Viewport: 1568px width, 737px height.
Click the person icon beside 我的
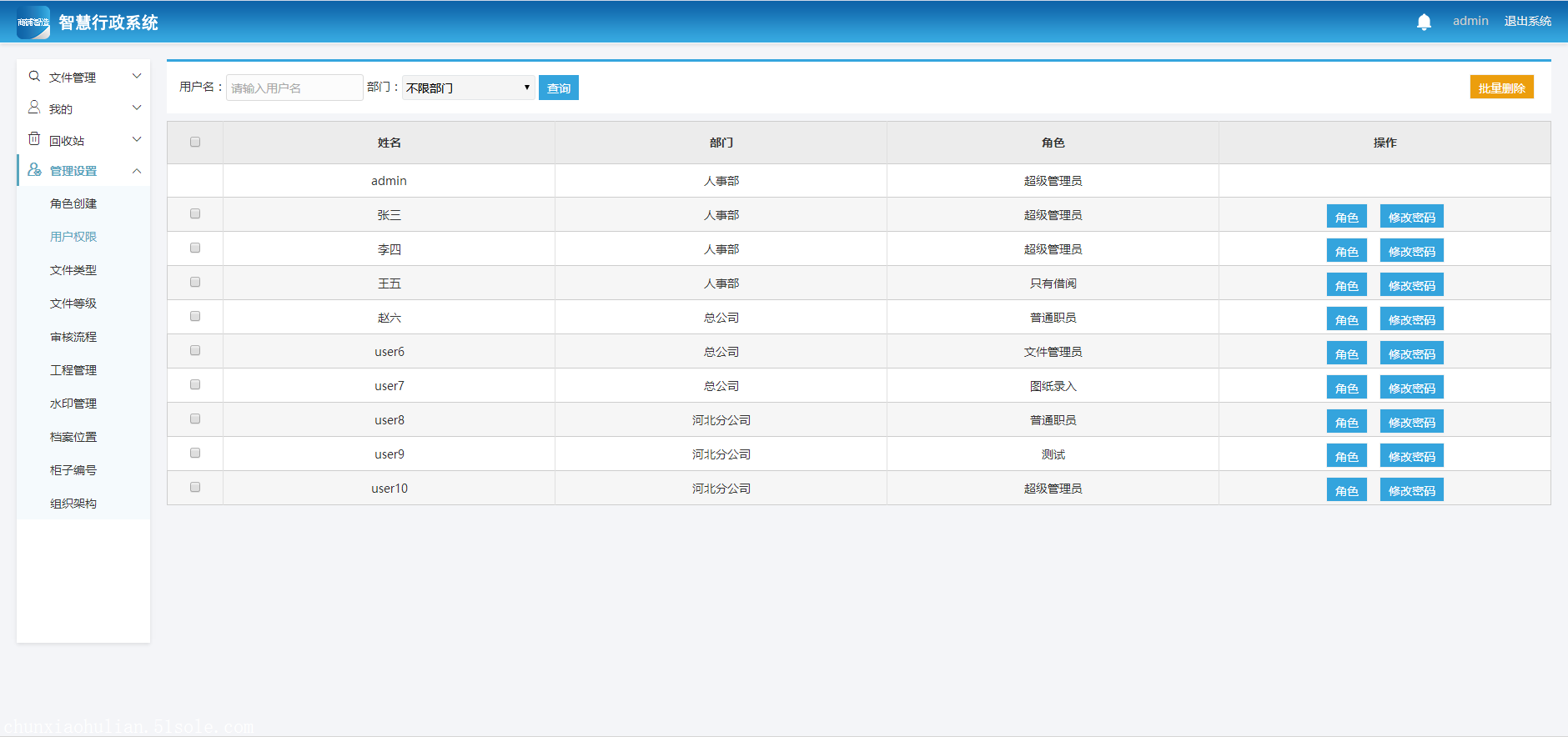click(34, 108)
